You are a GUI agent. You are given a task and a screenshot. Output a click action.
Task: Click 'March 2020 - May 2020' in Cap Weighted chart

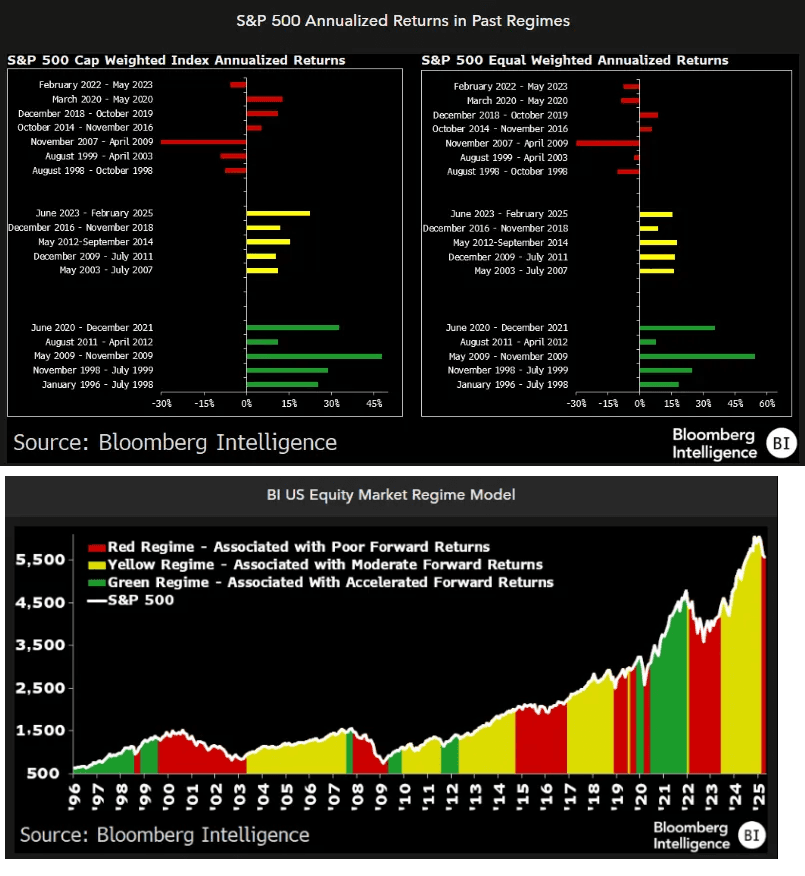click(x=102, y=99)
